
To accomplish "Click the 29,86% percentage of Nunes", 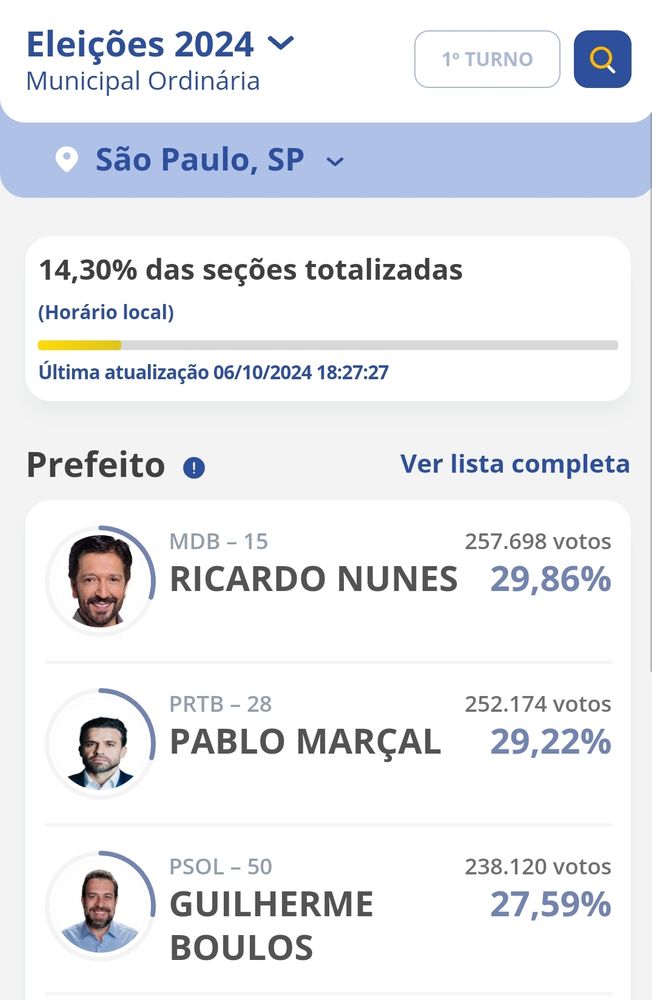I will pos(551,579).
